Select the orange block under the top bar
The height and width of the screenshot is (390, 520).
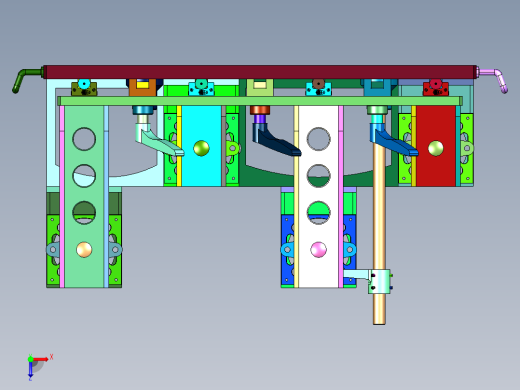point(142,87)
